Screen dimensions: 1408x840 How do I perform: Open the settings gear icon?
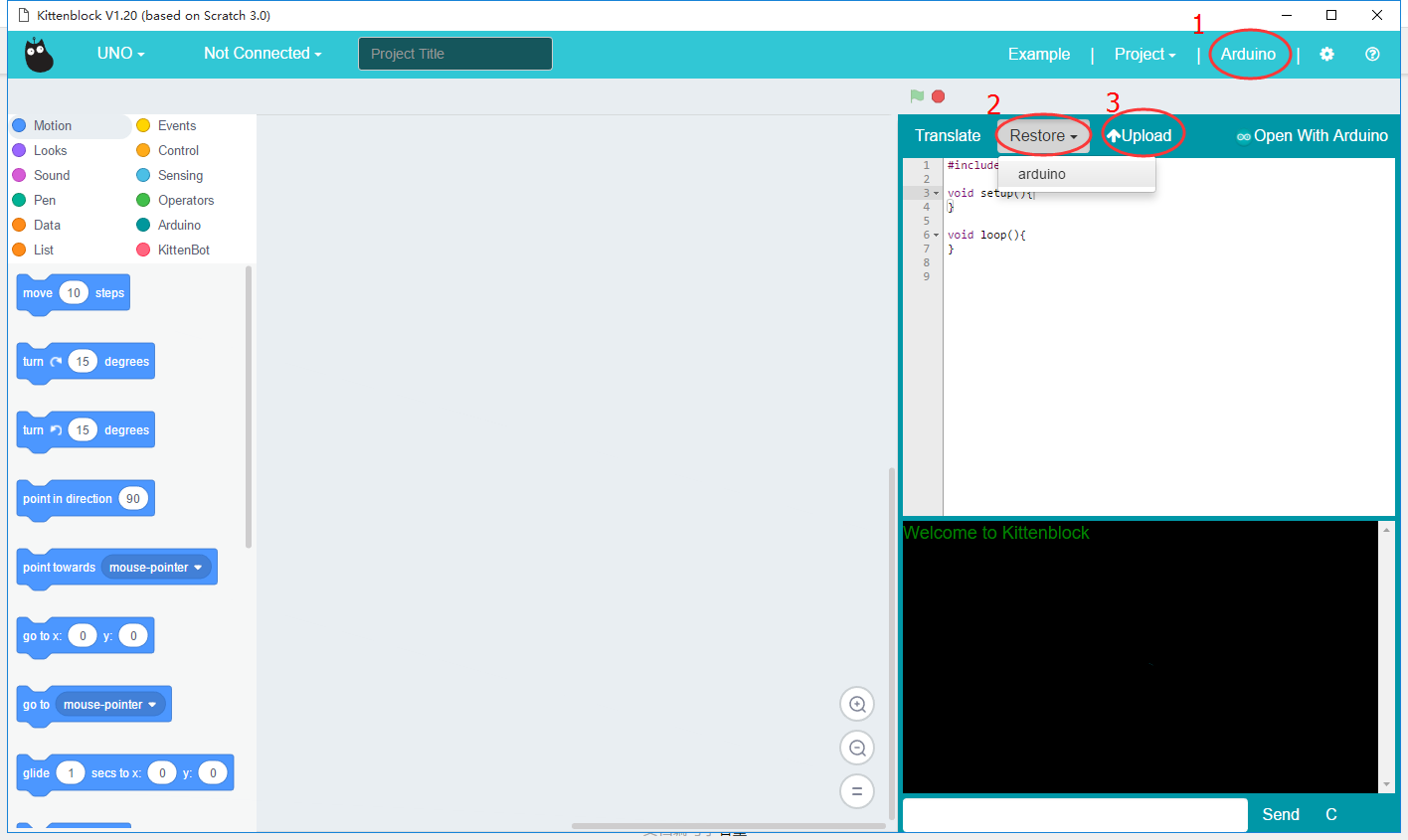1326,55
